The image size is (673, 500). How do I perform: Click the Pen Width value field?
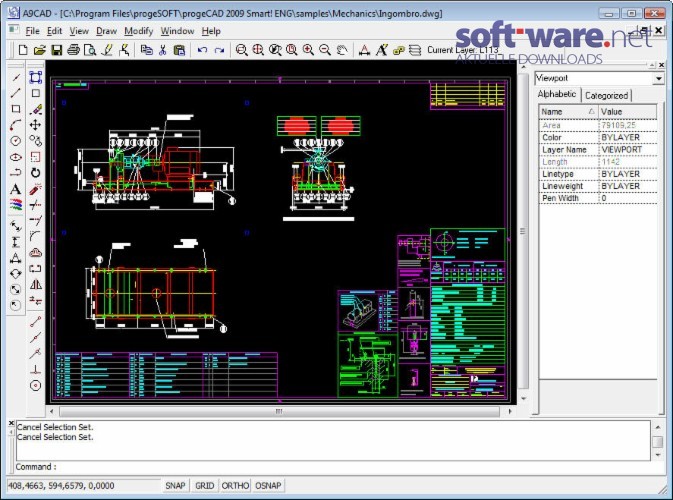(x=628, y=198)
